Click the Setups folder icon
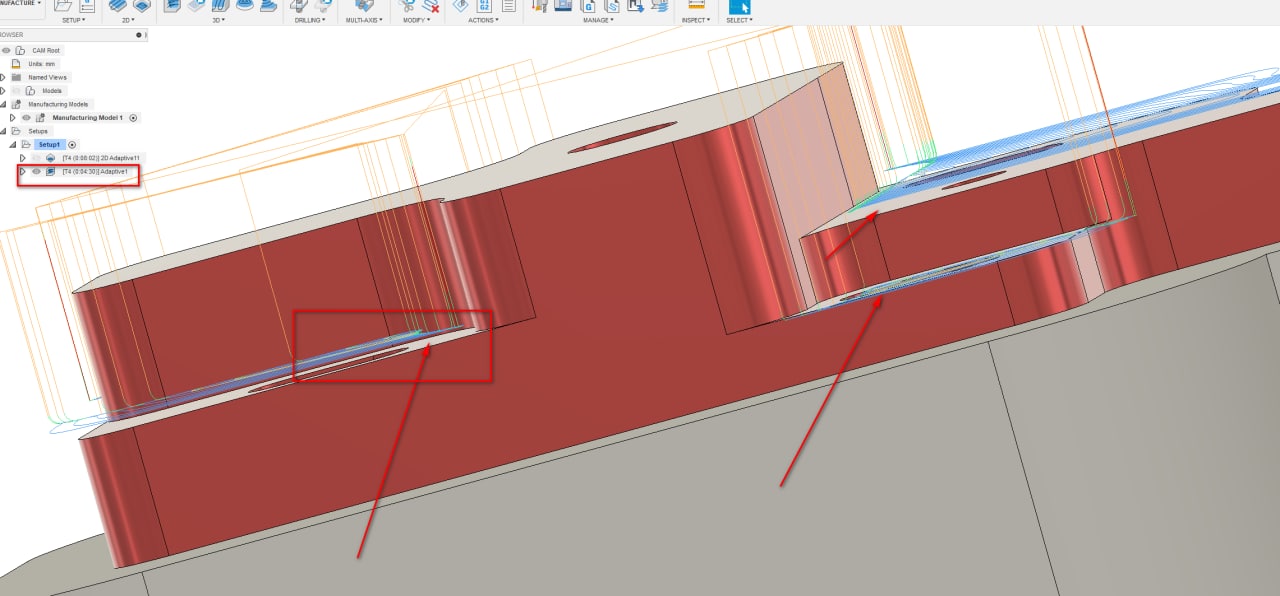1280x596 pixels. point(17,131)
